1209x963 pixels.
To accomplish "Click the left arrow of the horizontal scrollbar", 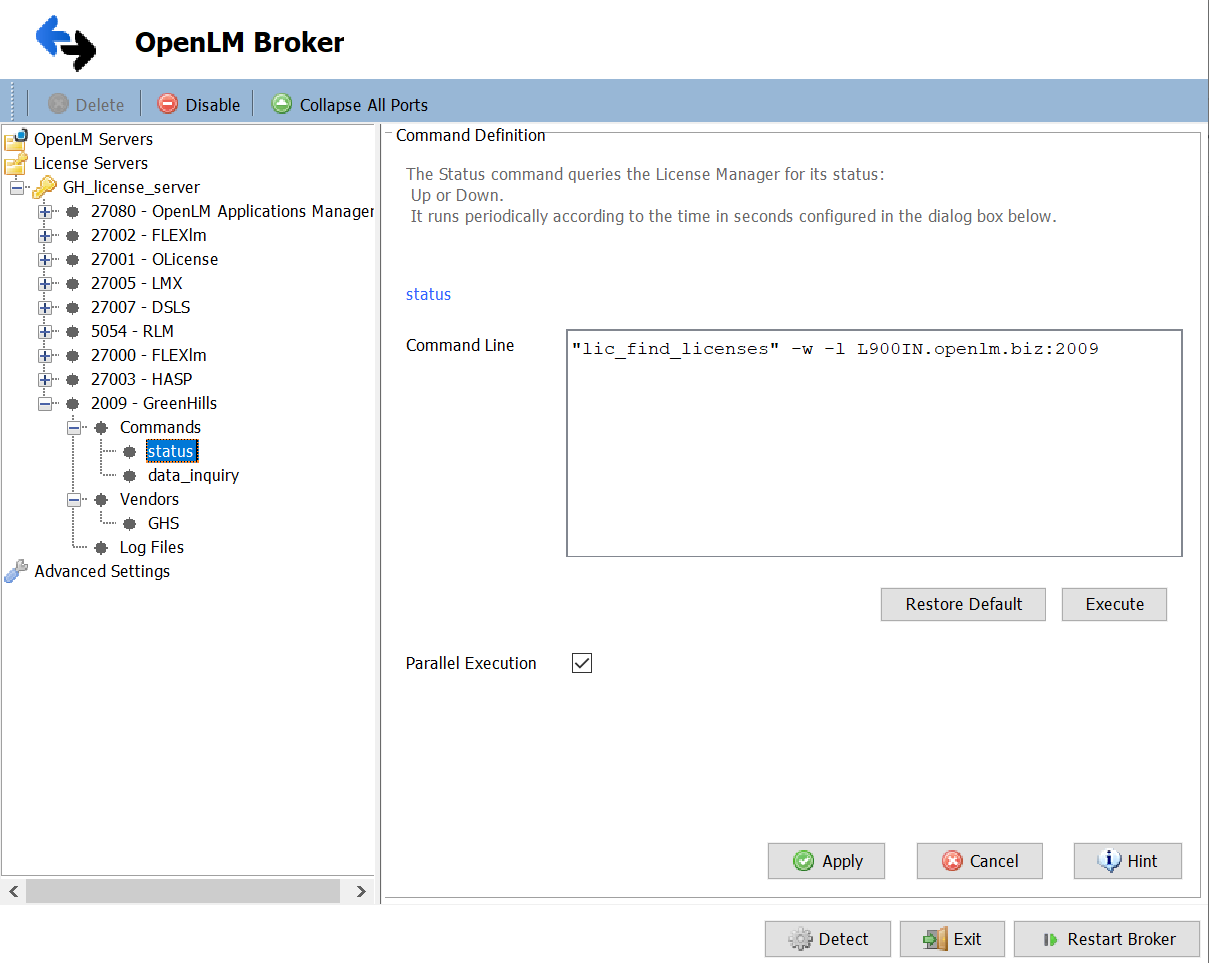I will [13, 891].
